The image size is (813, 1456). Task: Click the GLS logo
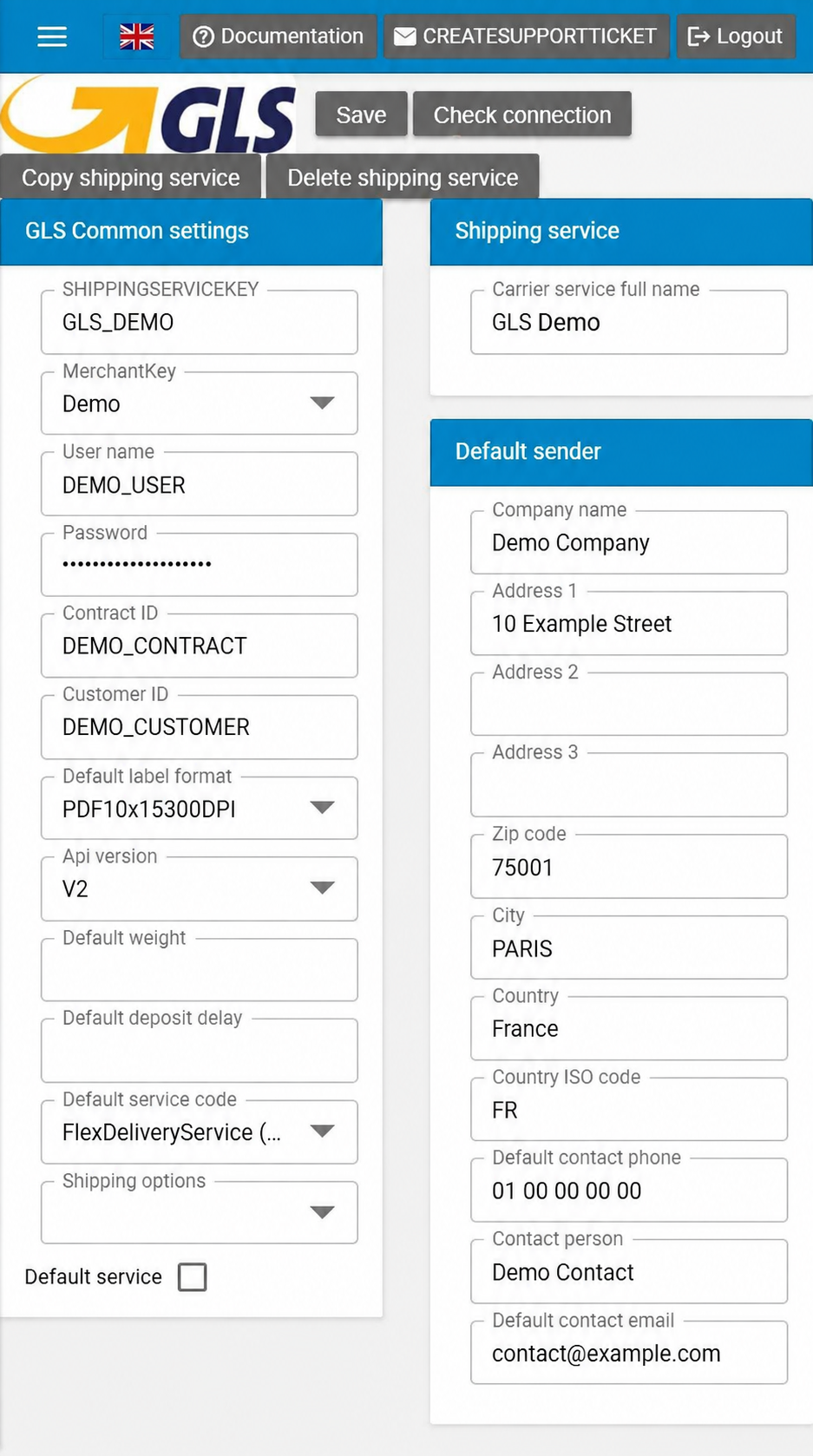click(148, 115)
